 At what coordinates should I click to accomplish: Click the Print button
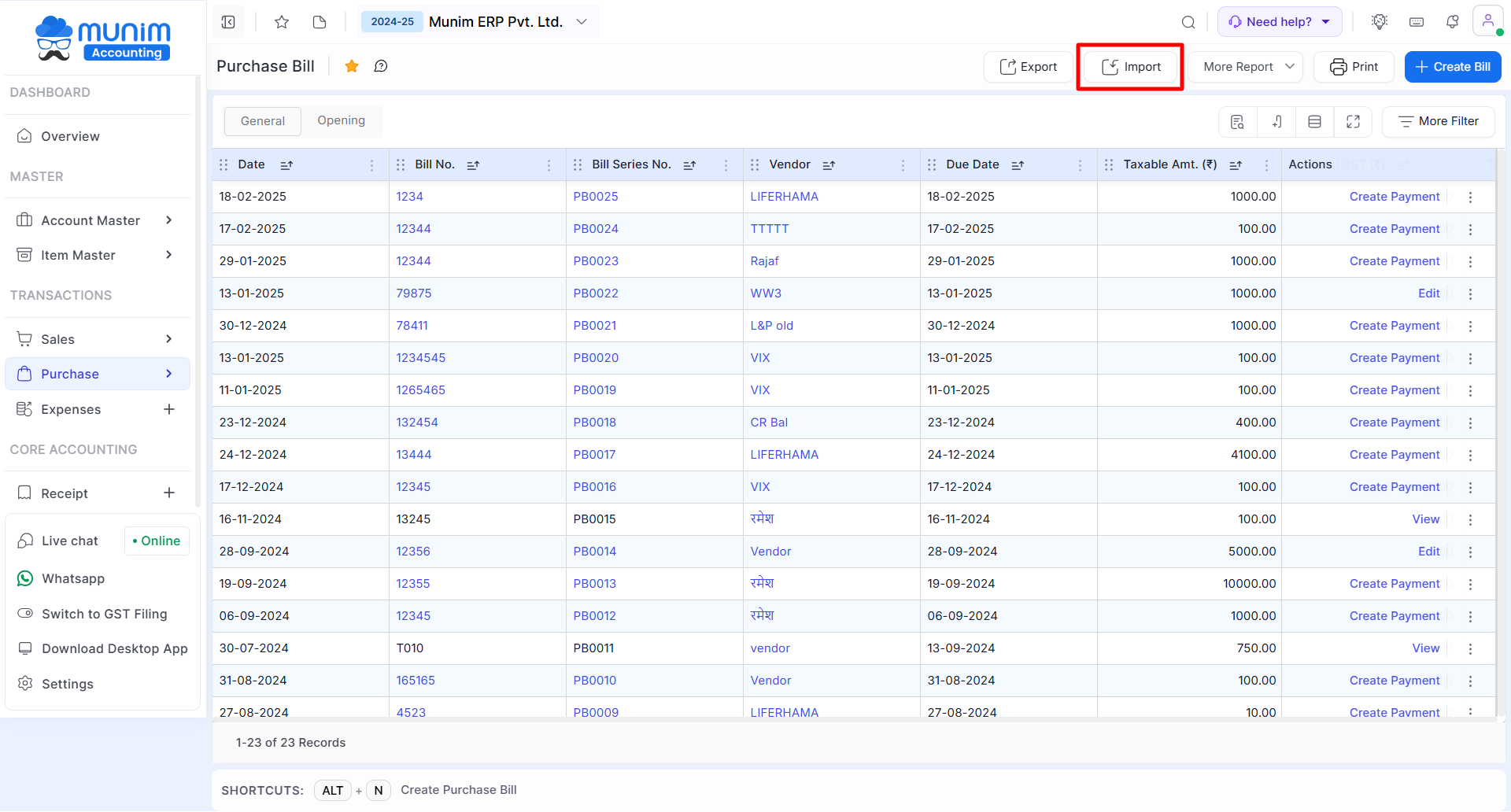tap(1354, 67)
